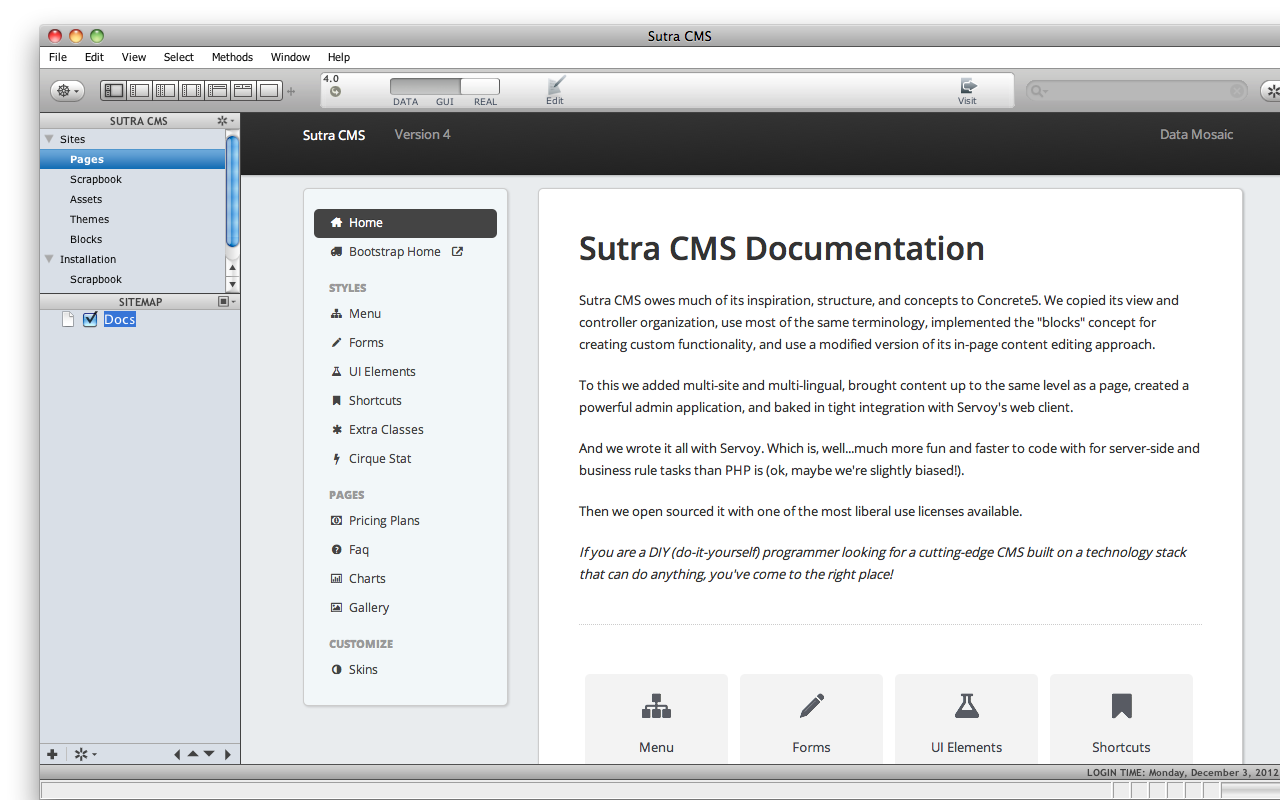1280x800 pixels.
Task: Click the Menu sitemap tile icon
Action: [x=656, y=706]
